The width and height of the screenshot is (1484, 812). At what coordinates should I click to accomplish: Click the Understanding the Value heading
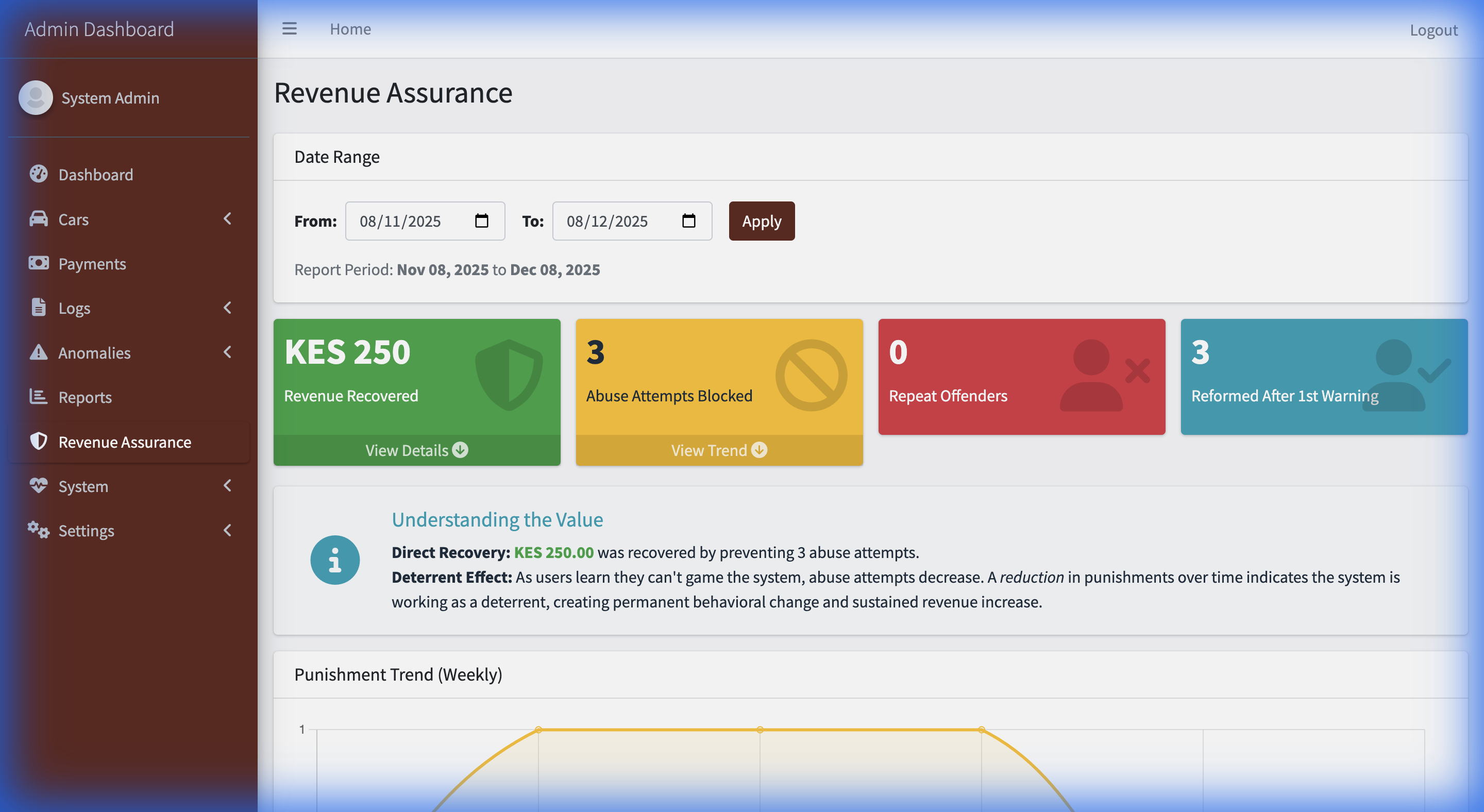coord(497,519)
